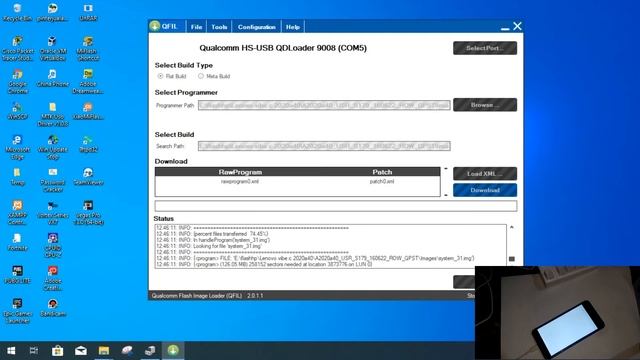Click the Task View taskbar icon
Viewport: 640px width, 360px height.
pyautogui.click(x=34, y=351)
